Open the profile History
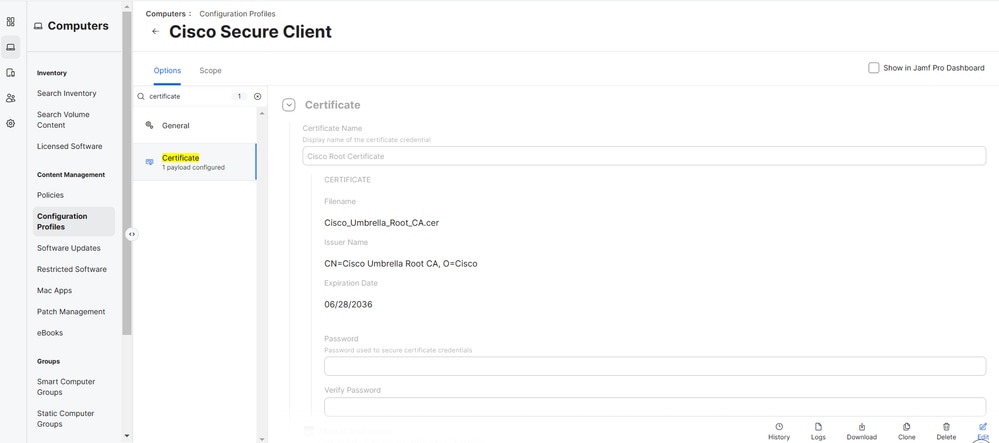The height and width of the screenshot is (443, 999). click(x=779, y=431)
